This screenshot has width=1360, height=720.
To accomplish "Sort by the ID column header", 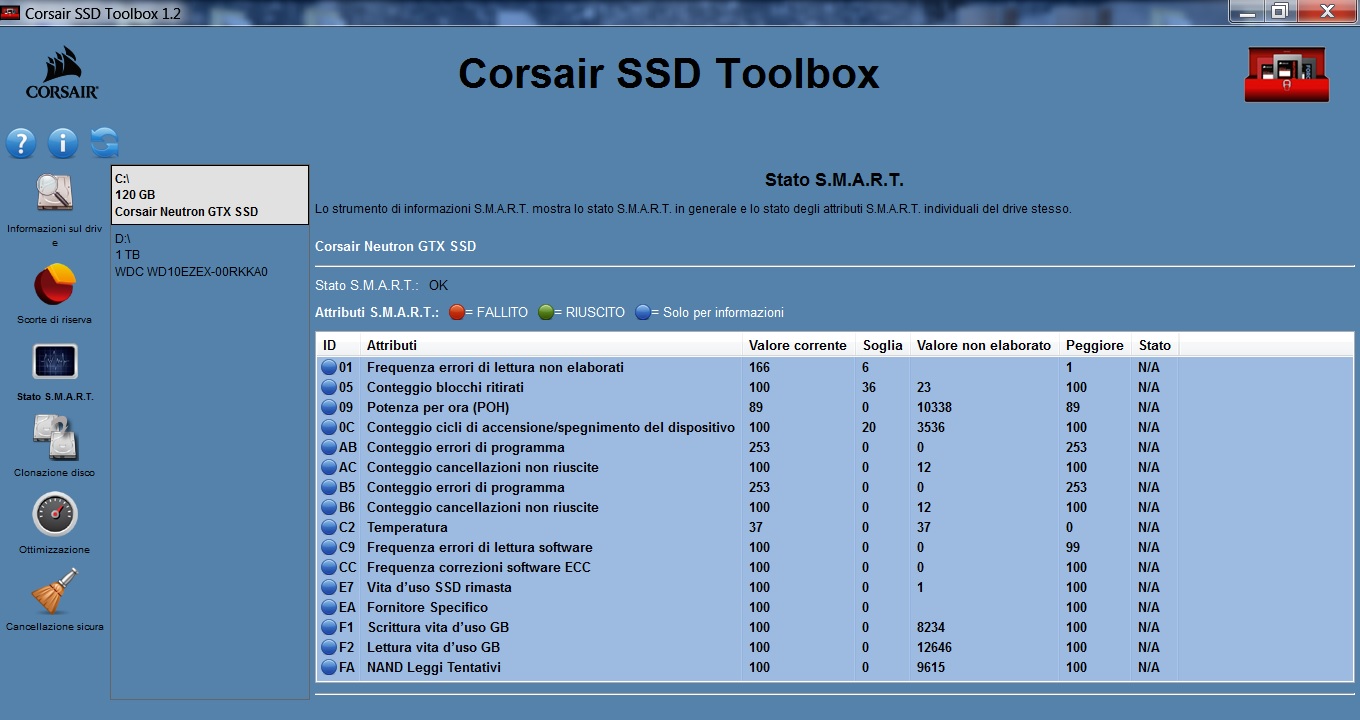I will [338, 345].
